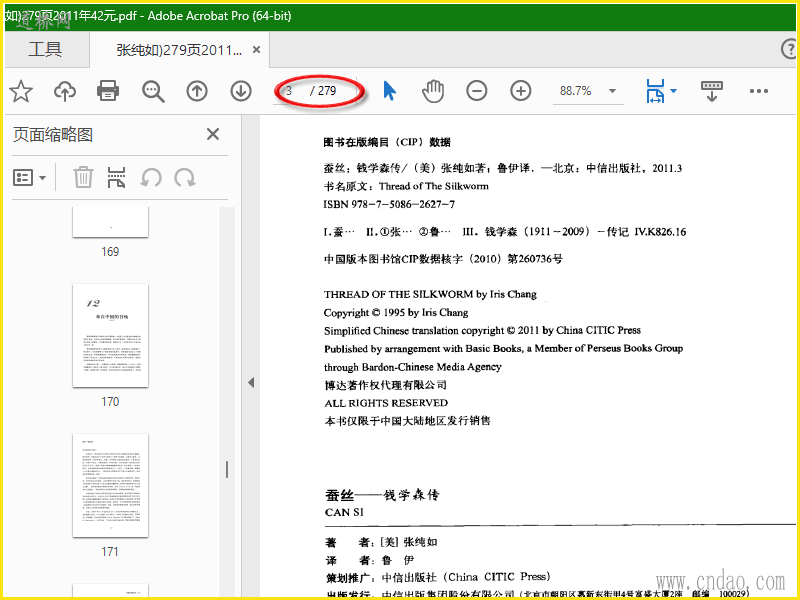Click the page thumbnails print-area icon
This screenshot has width=800, height=600.
116,178
